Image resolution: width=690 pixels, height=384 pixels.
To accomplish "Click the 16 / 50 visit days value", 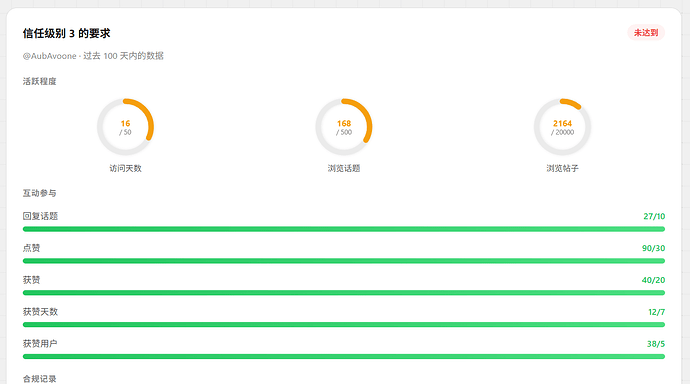I will (x=125, y=128).
